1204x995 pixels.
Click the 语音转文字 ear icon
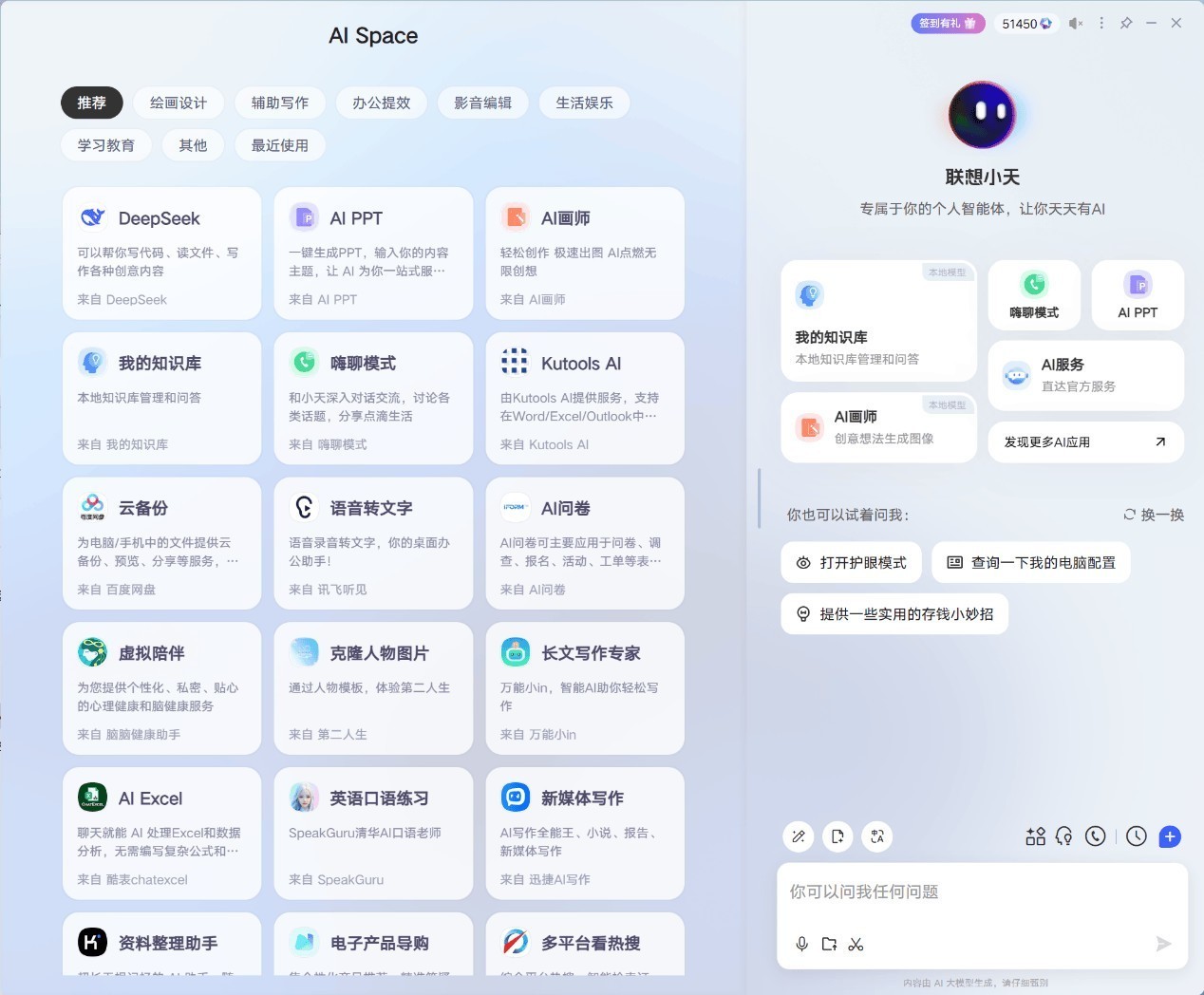pos(304,508)
